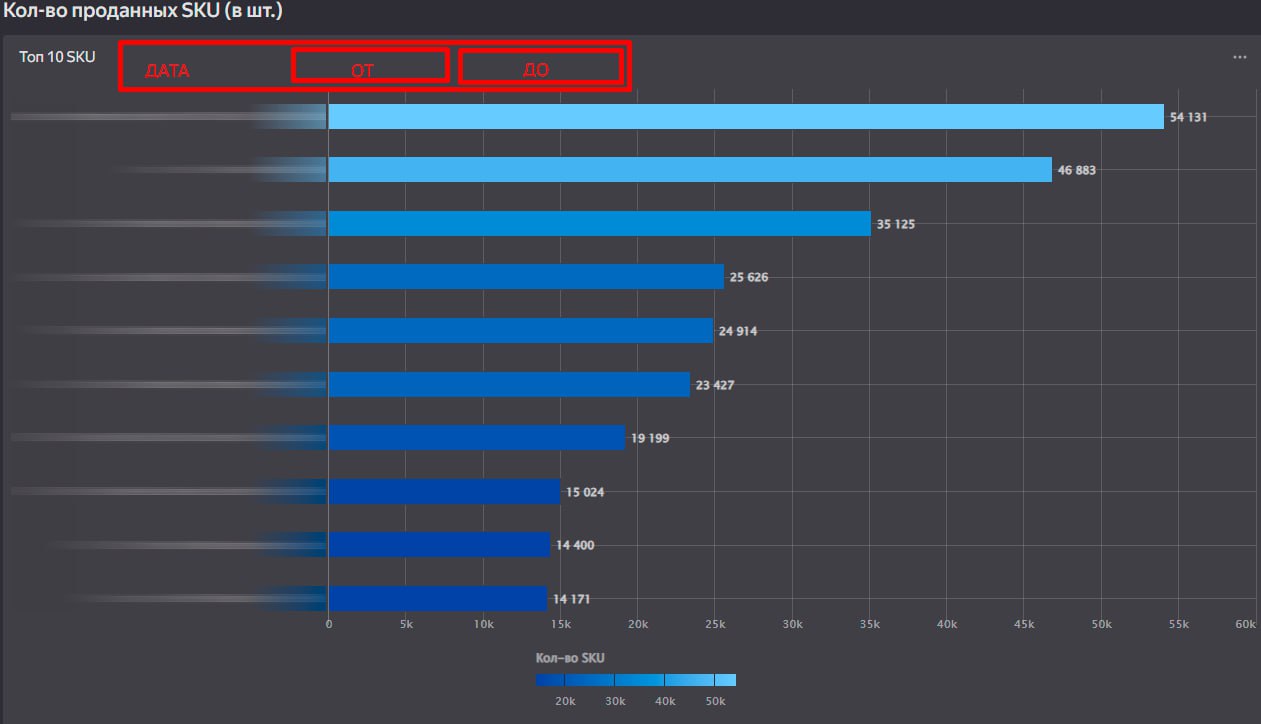This screenshot has height=724, width=1261.
Task: Click the top bar with 54 131
Action: (746, 117)
